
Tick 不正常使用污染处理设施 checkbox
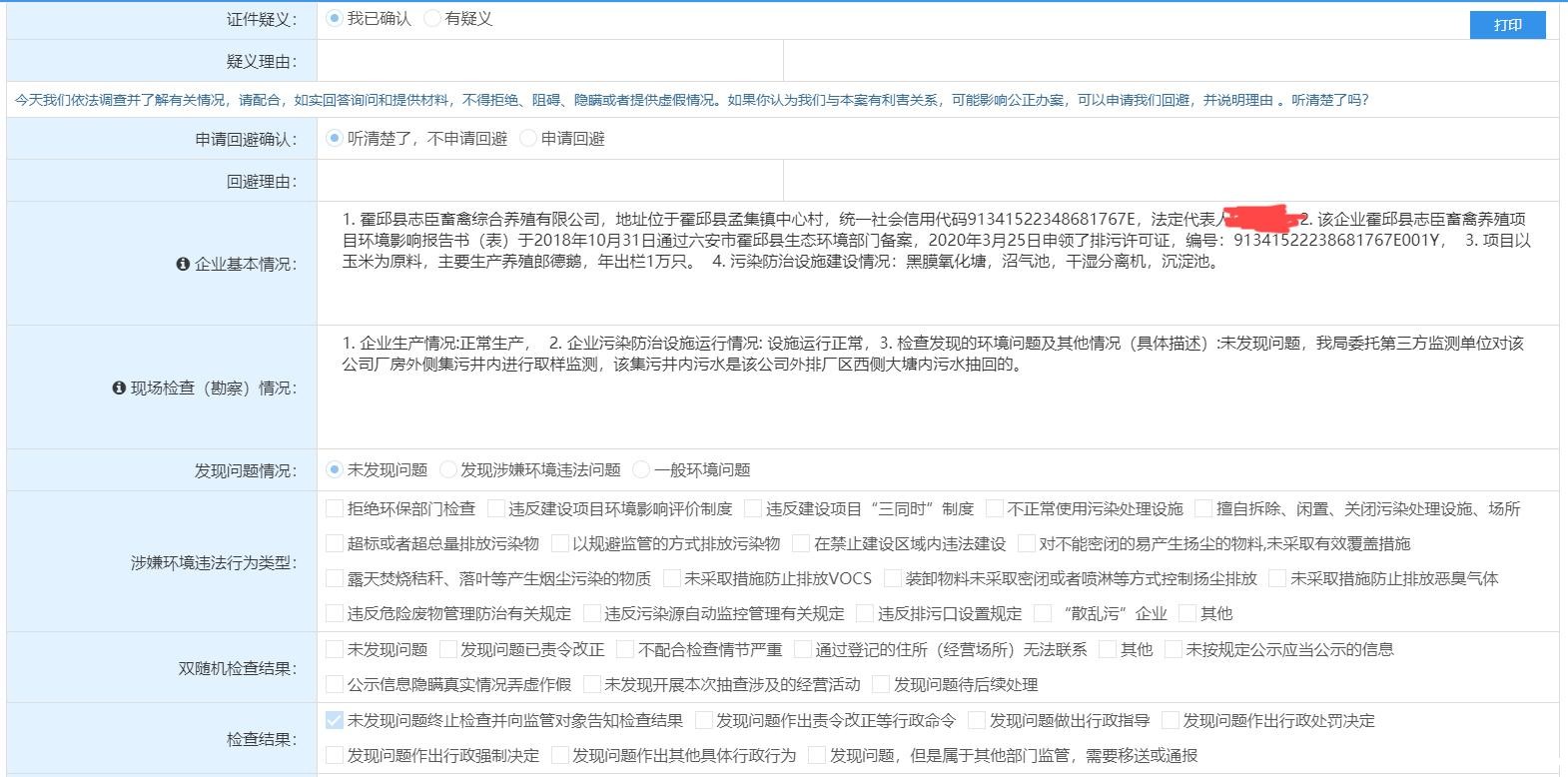(995, 509)
